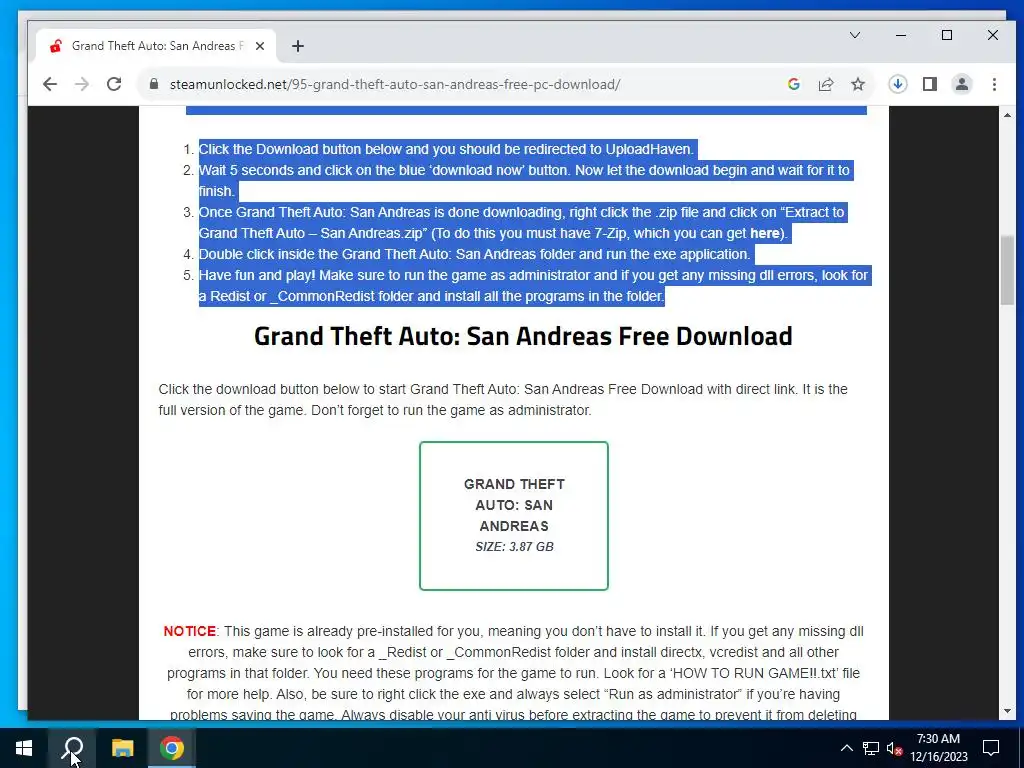Click the address bar URL
Viewport: 1024px width, 768px height.
click(x=394, y=84)
